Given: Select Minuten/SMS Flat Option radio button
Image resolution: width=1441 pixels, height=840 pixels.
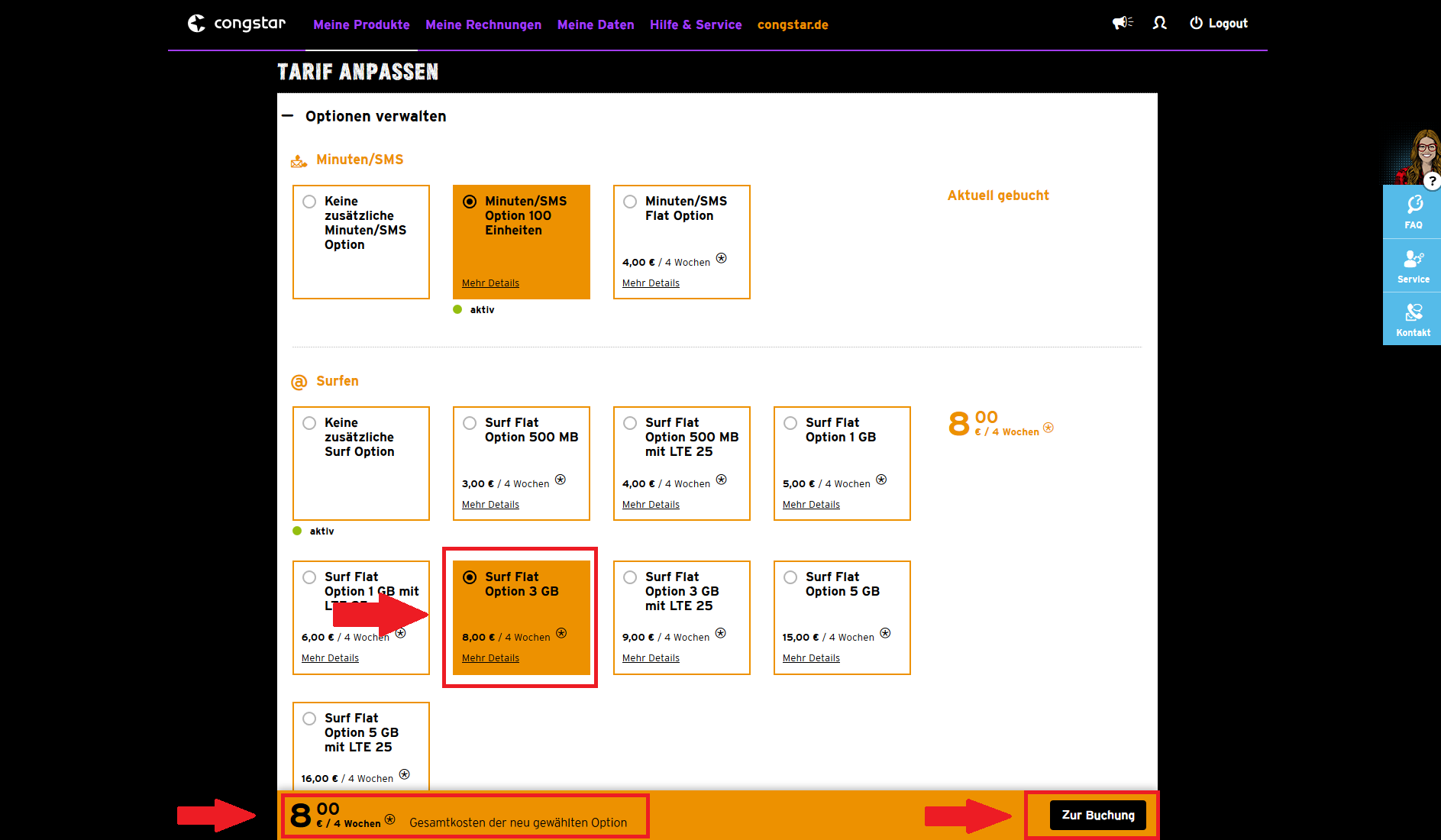Looking at the screenshot, I should pos(630,202).
